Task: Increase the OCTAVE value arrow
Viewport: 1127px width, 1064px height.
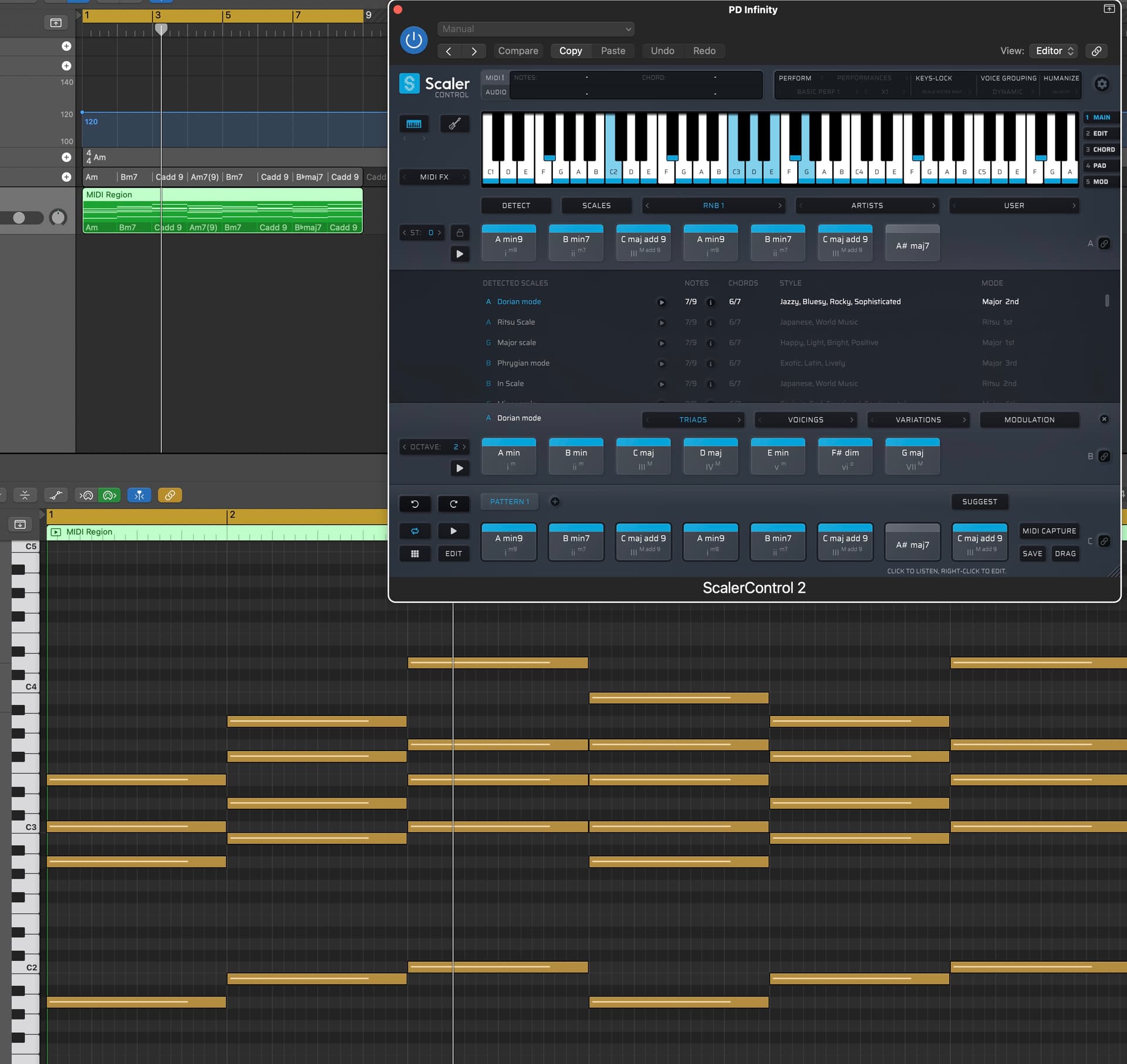Action: point(464,447)
